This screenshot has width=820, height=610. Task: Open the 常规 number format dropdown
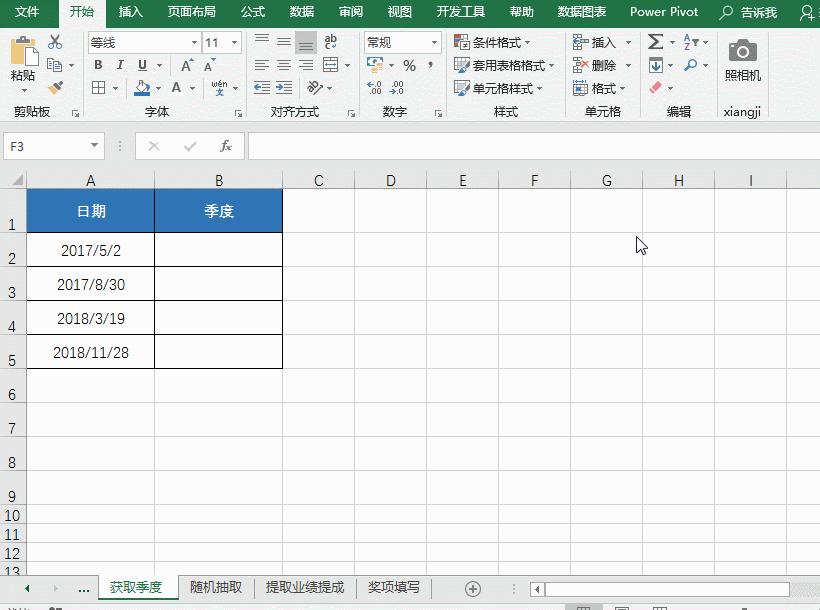(434, 42)
